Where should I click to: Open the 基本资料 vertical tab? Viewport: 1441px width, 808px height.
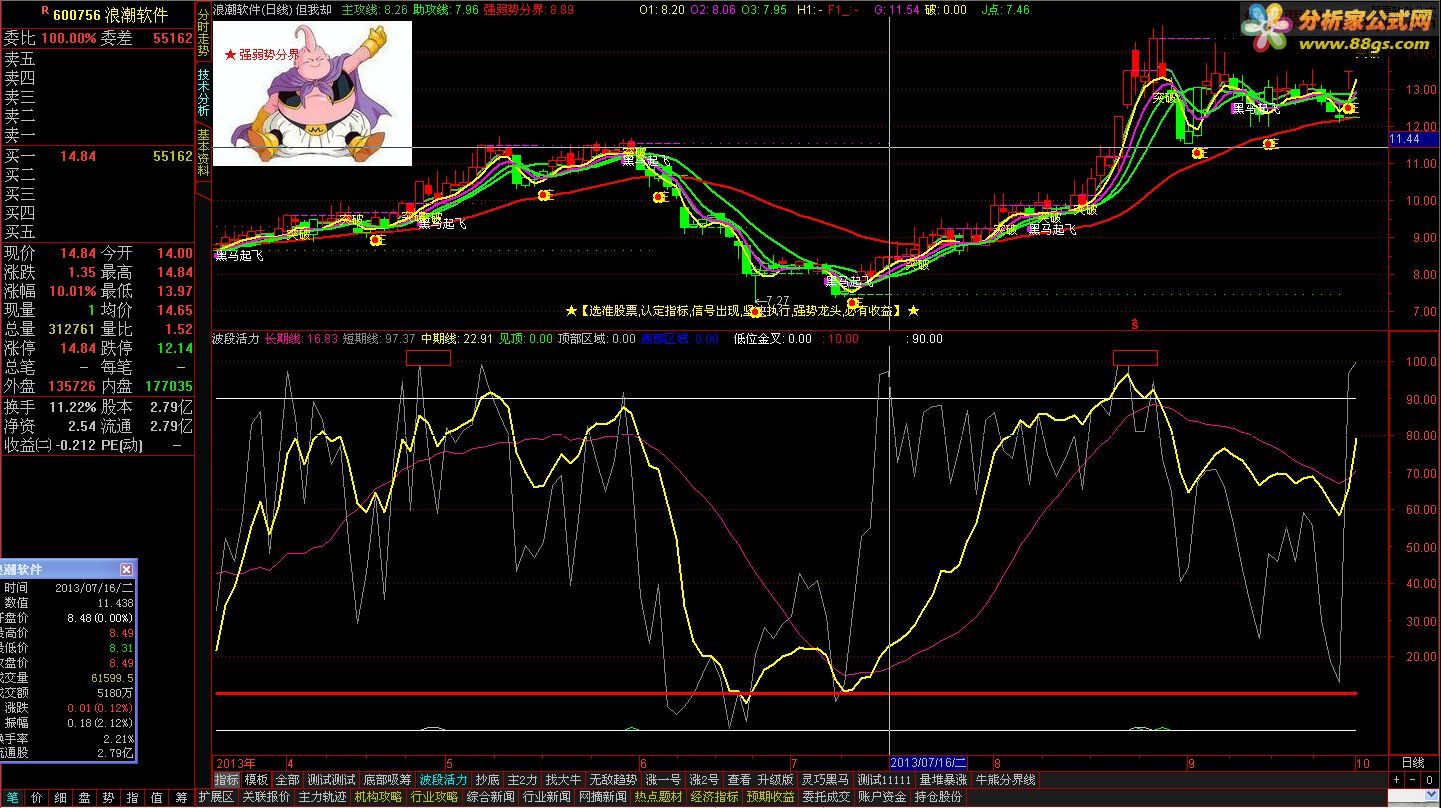(203, 152)
